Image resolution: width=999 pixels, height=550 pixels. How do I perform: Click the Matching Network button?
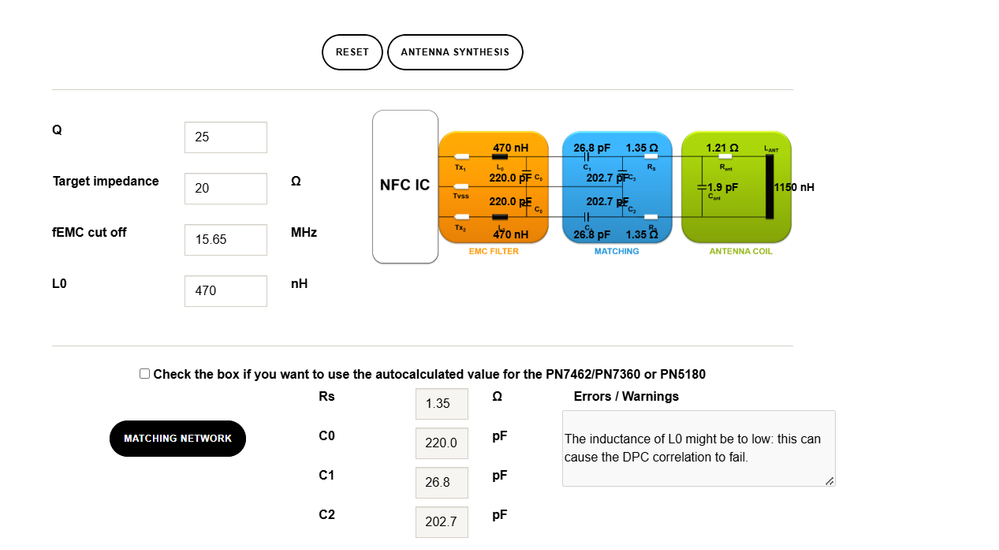(177, 438)
